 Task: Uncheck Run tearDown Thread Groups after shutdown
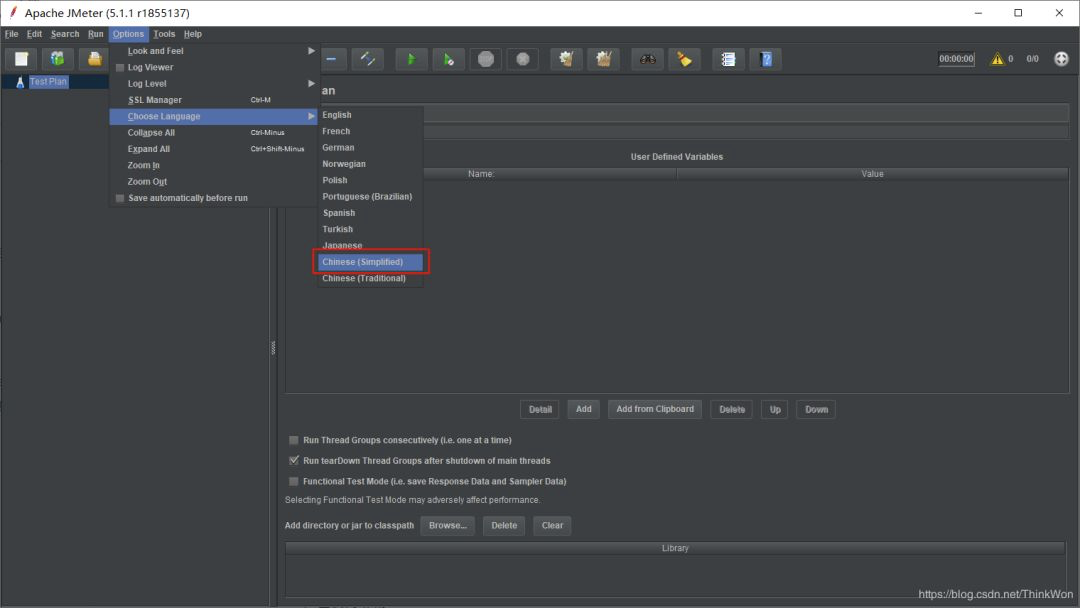[294, 461]
